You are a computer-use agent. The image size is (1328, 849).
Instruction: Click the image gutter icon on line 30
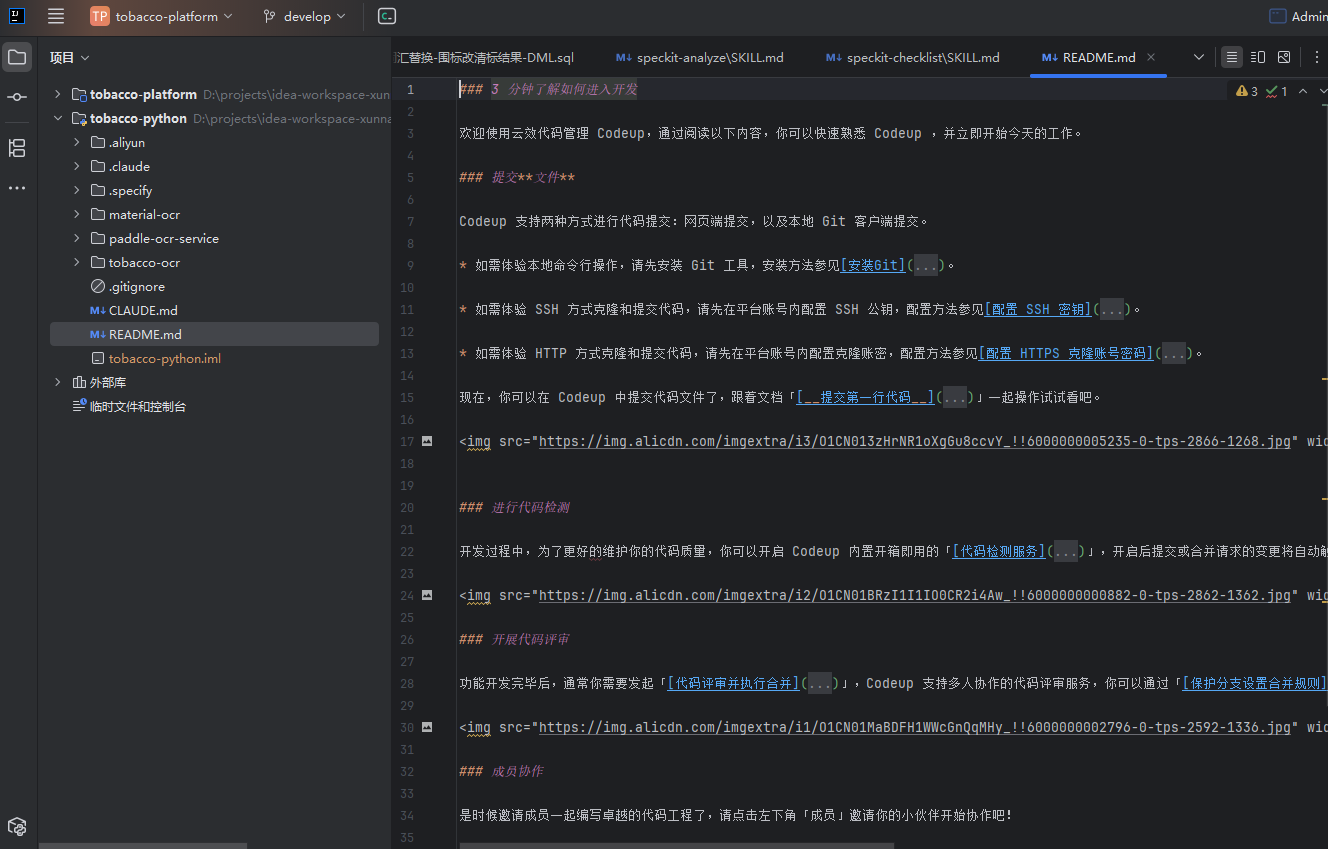coord(427,727)
